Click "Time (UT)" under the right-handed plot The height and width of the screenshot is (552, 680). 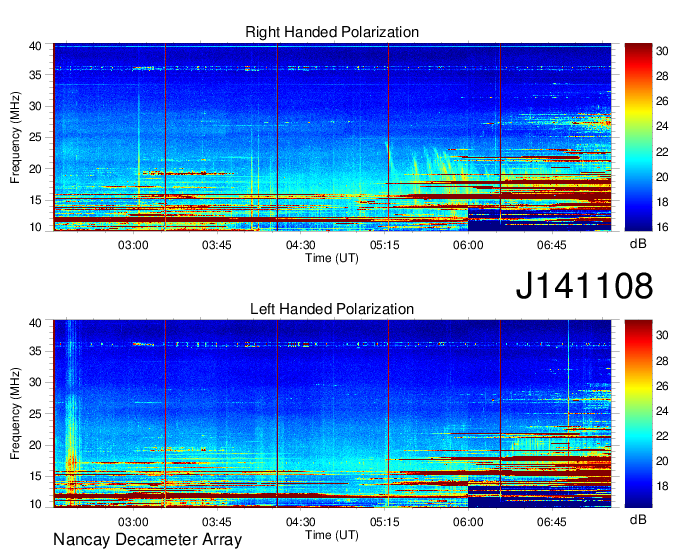click(332, 258)
